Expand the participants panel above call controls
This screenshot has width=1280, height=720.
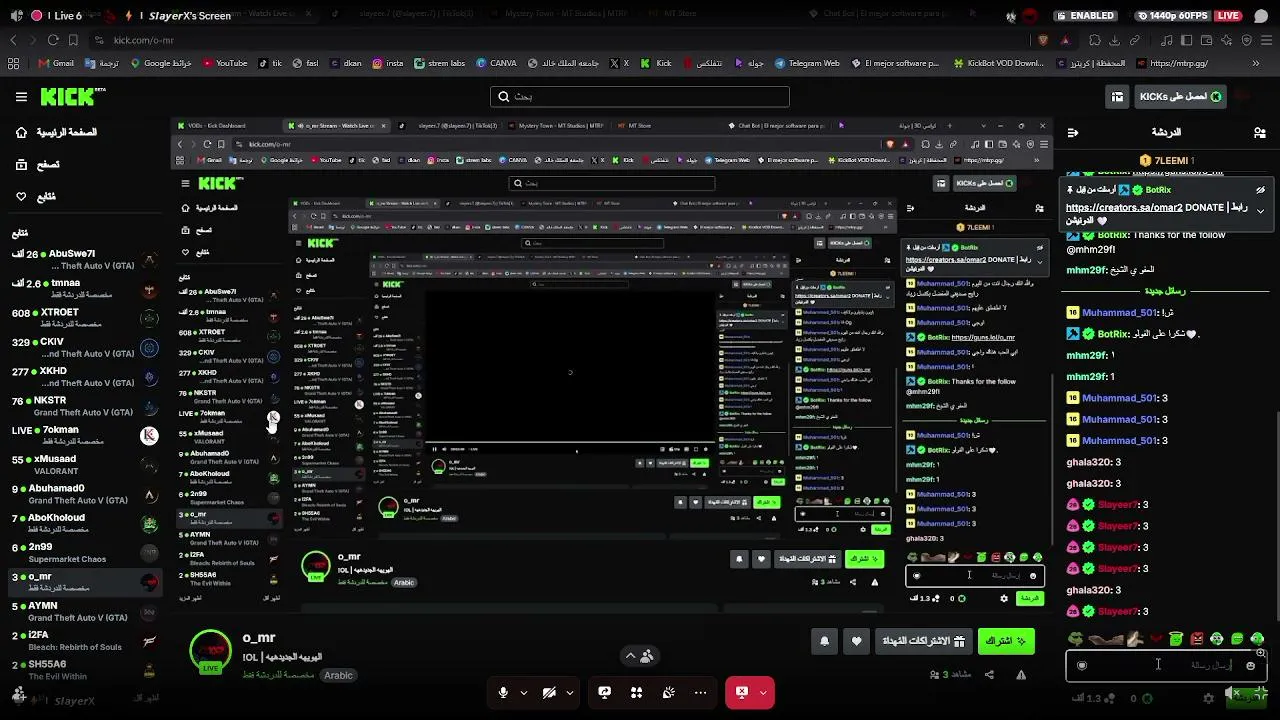(x=638, y=656)
